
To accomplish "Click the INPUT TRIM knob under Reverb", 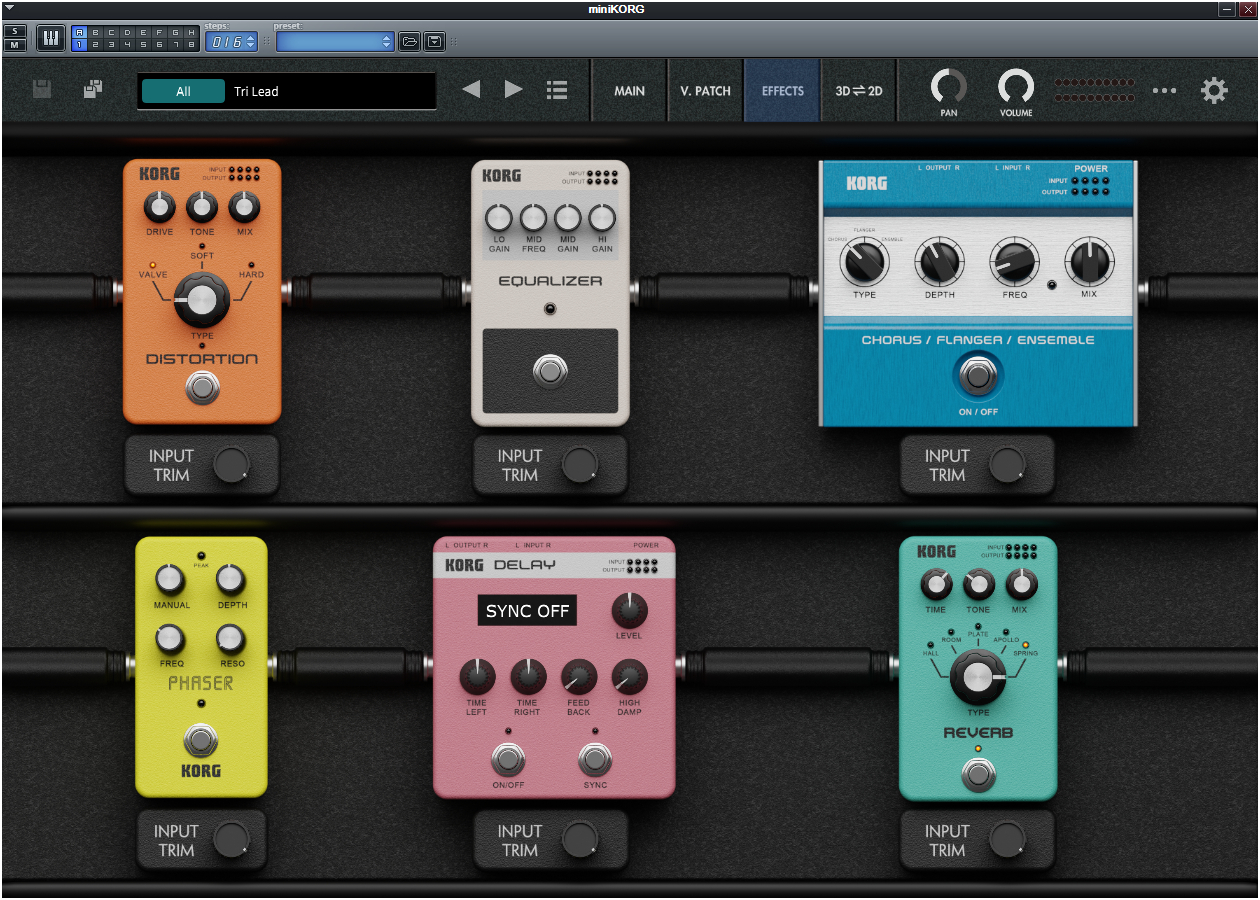I will [x=1007, y=840].
